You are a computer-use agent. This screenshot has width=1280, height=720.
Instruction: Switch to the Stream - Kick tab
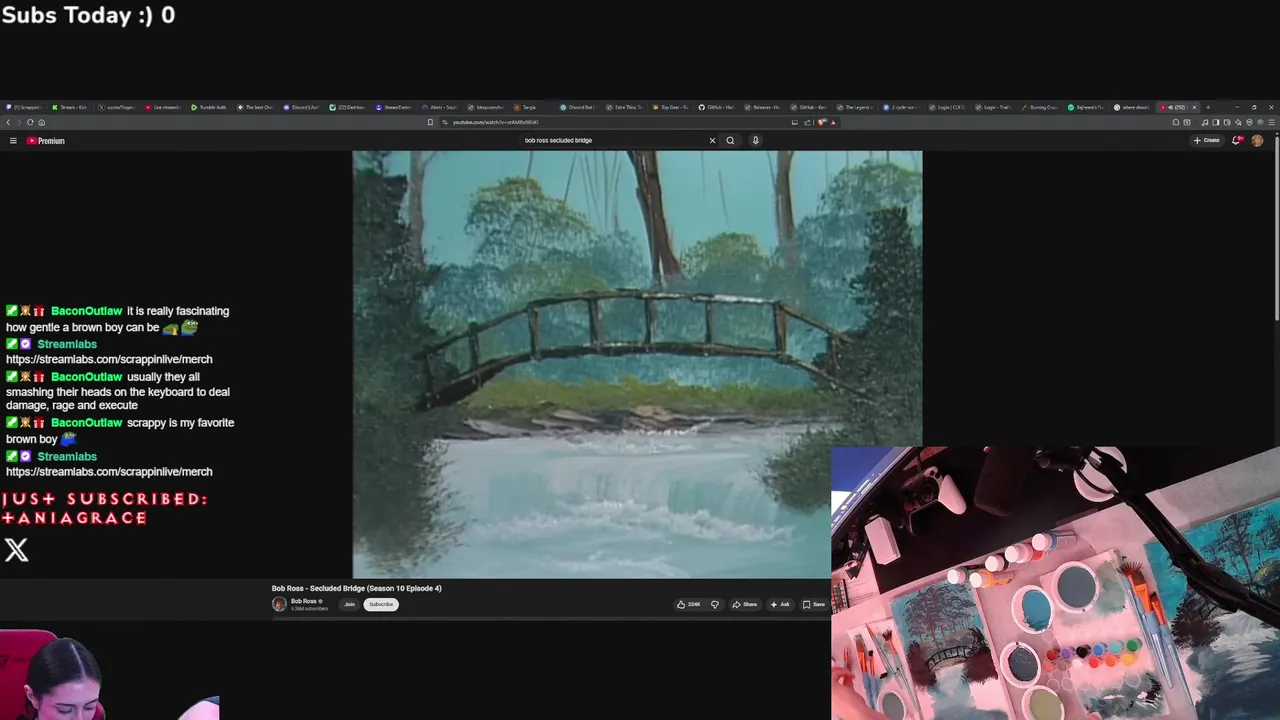pos(70,107)
